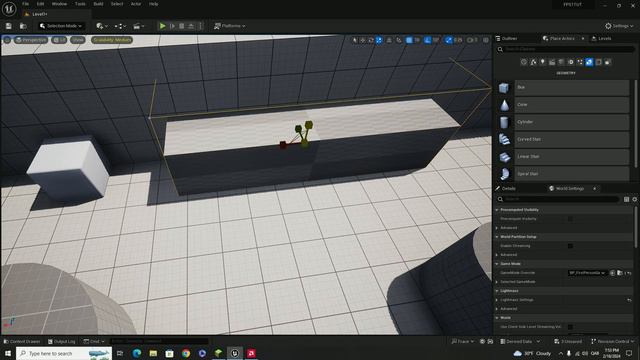640x360 pixels.
Task: Save the current level with the toolbar save icon
Action: [x=9, y=26]
